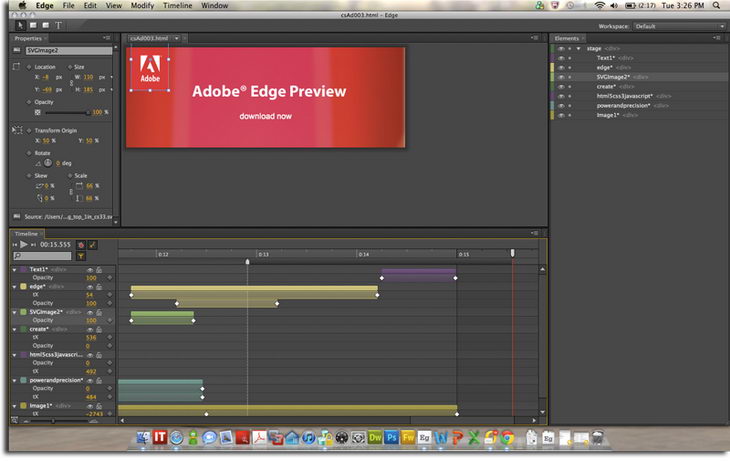Collapse the edge layer in timeline

(x=14, y=287)
